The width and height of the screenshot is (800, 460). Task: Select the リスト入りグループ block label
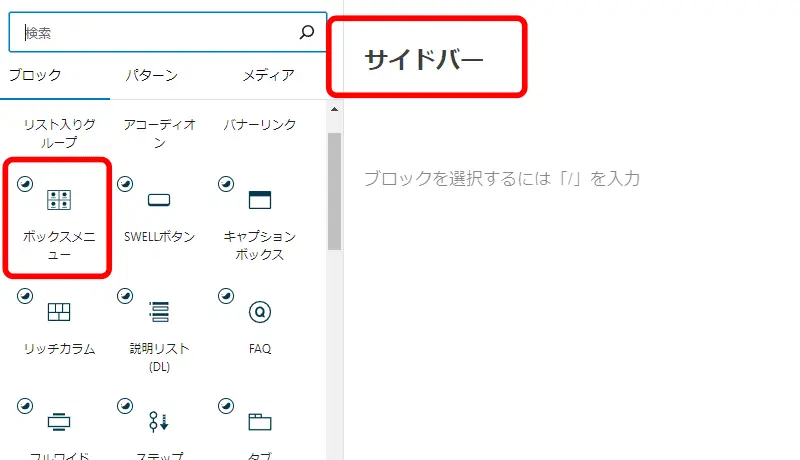[59, 133]
